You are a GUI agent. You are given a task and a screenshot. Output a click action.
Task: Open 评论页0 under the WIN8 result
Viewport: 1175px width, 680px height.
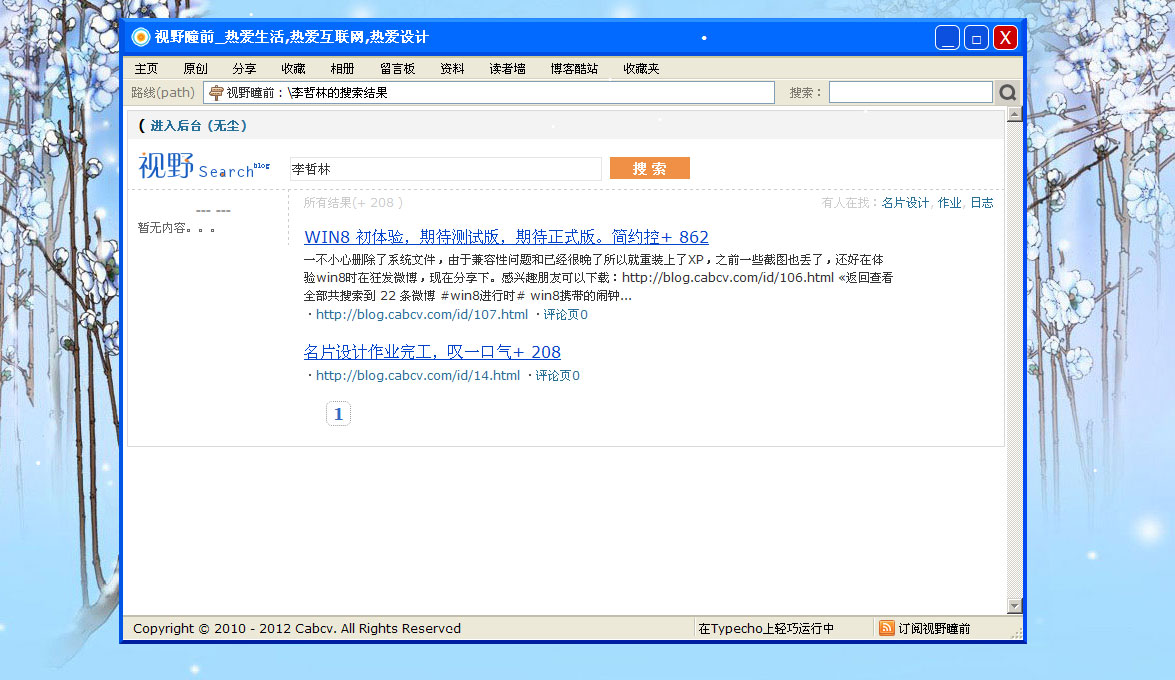pyautogui.click(x=566, y=313)
